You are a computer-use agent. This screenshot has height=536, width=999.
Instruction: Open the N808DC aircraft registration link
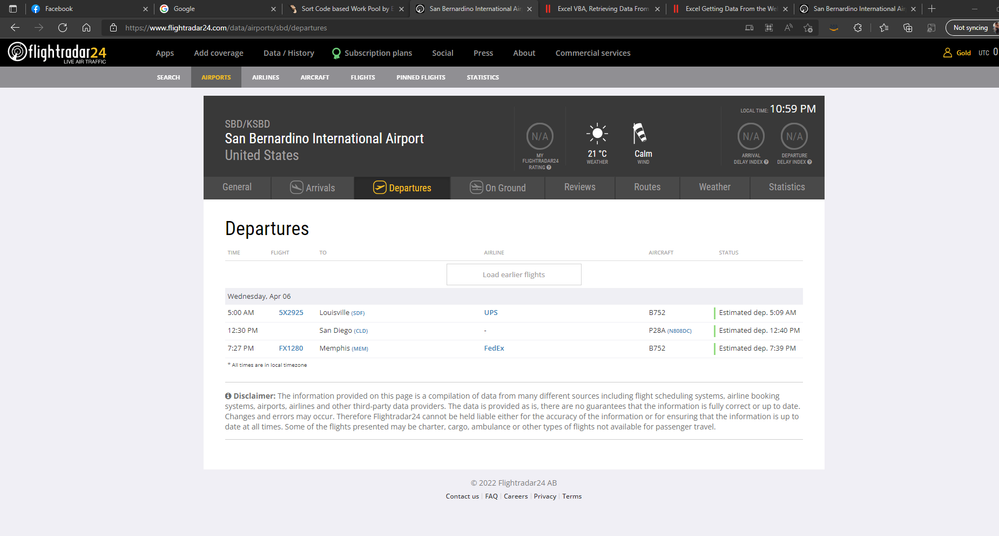(x=679, y=331)
